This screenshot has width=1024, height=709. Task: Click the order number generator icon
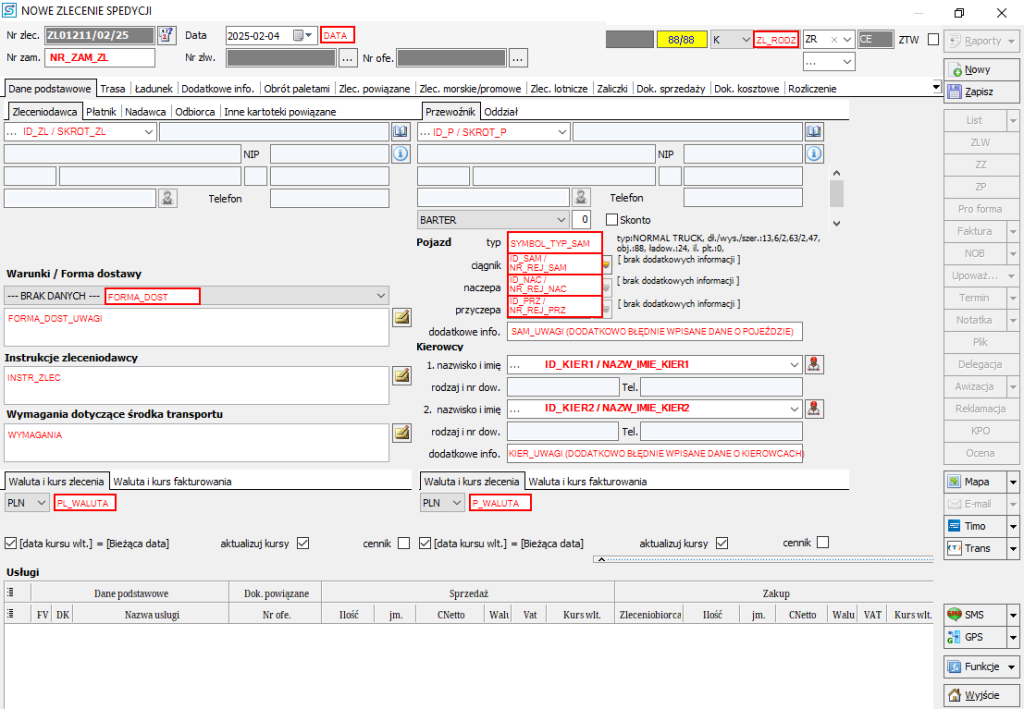167,36
